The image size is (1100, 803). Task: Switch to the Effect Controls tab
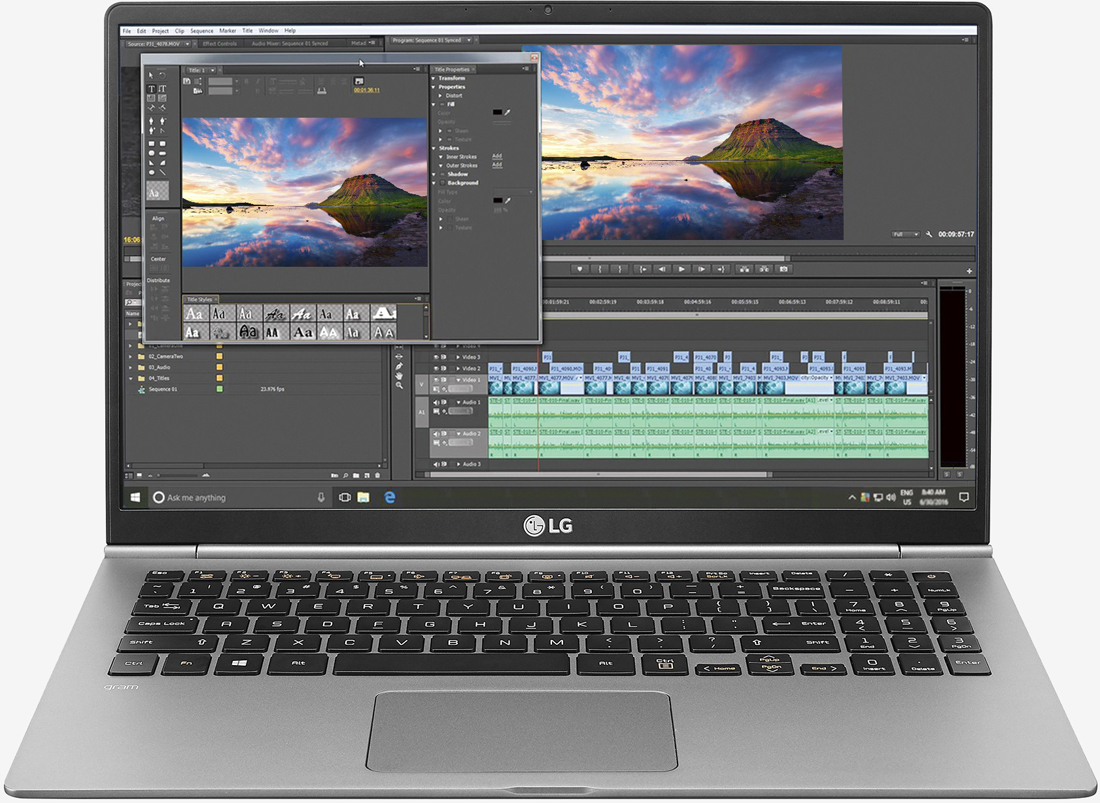220,43
